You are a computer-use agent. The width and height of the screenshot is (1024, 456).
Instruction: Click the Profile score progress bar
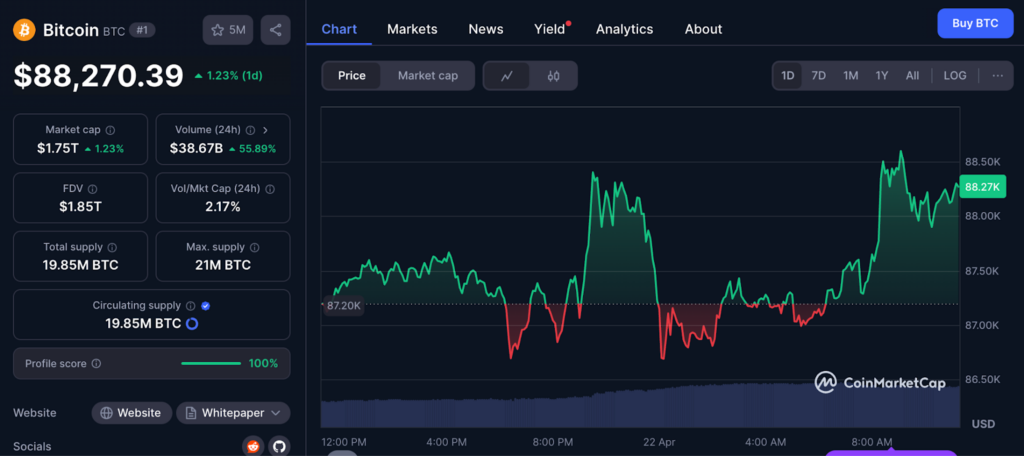click(211, 364)
